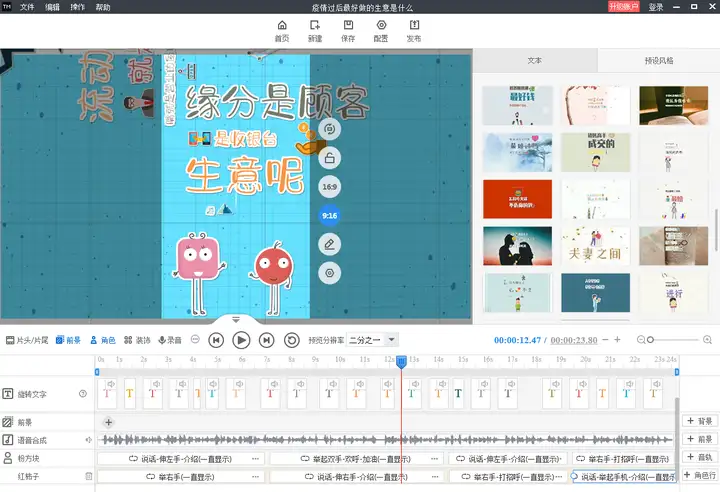Delete the 红柿子 track trash icon
The image size is (720, 492).
(x=89, y=476)
